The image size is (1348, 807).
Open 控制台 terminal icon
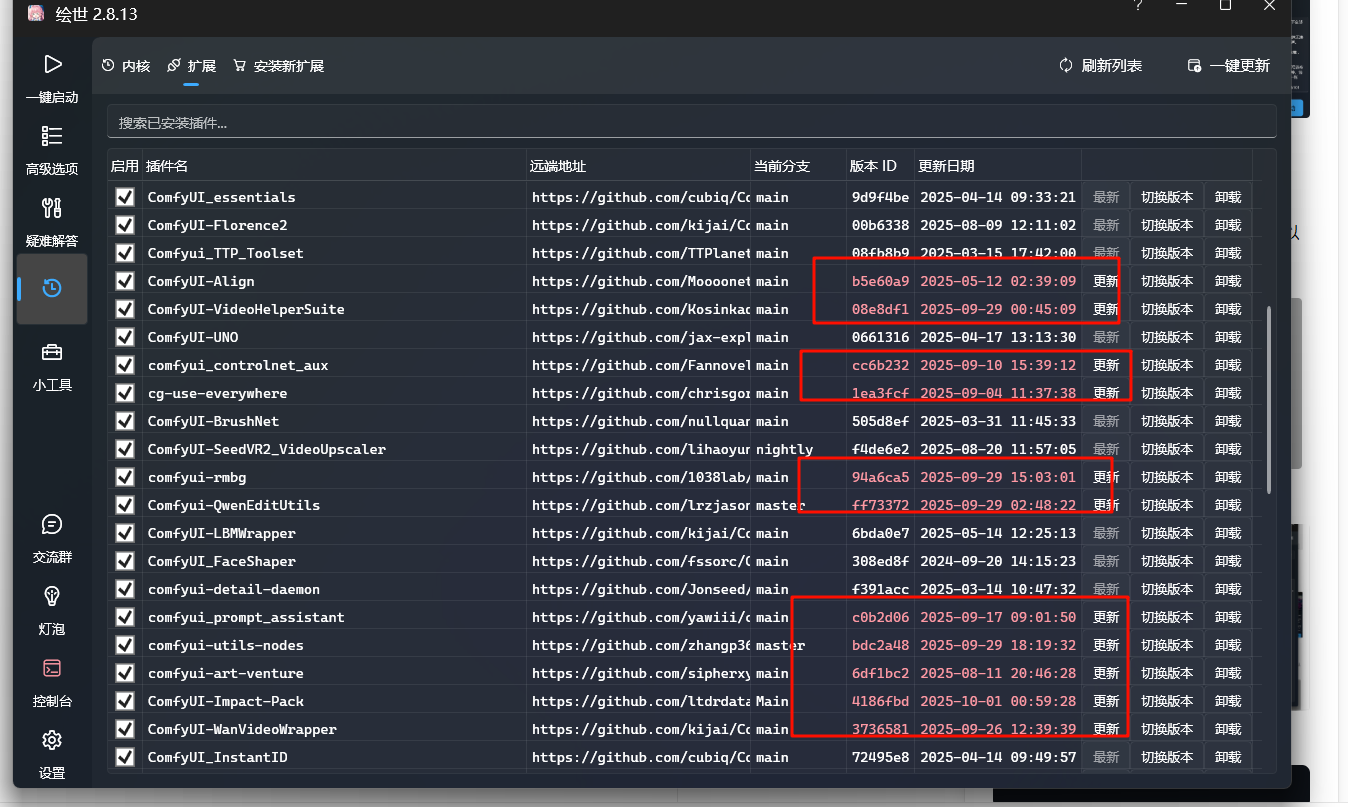(x=52, y=668)
